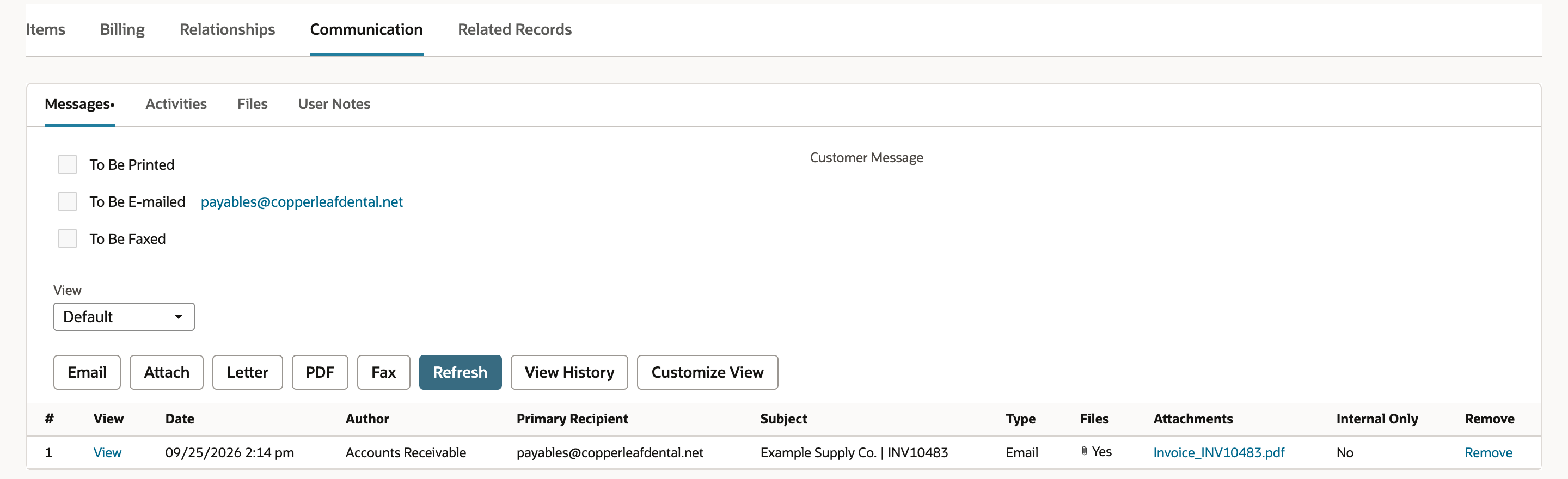Click the Fax button

[383, 372]
